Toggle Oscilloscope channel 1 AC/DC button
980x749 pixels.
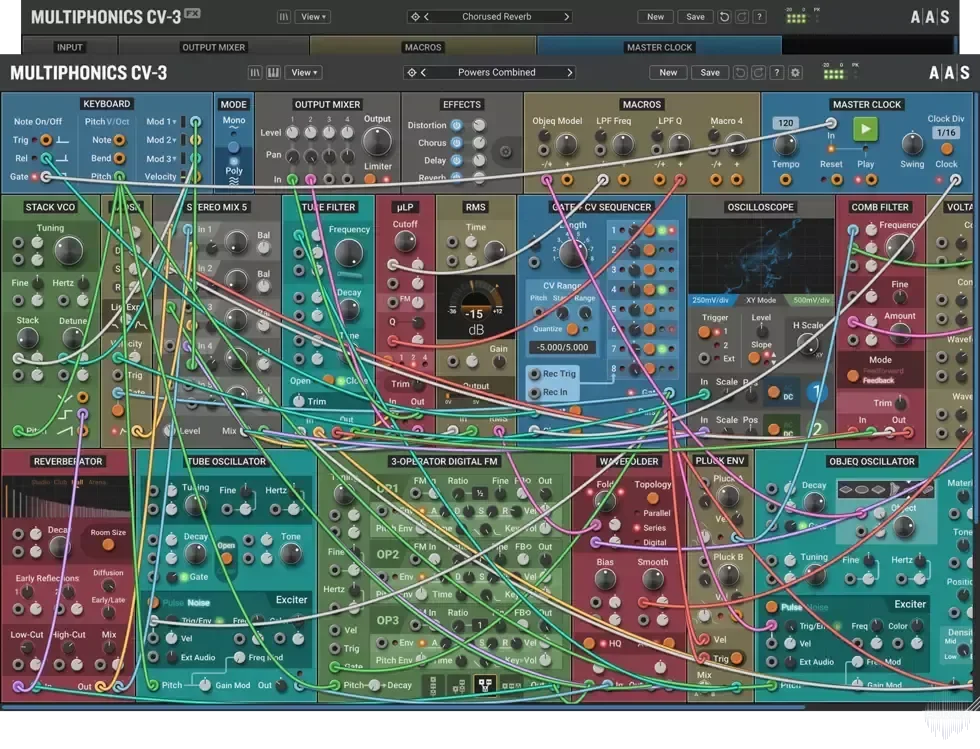tap(774, 393)
